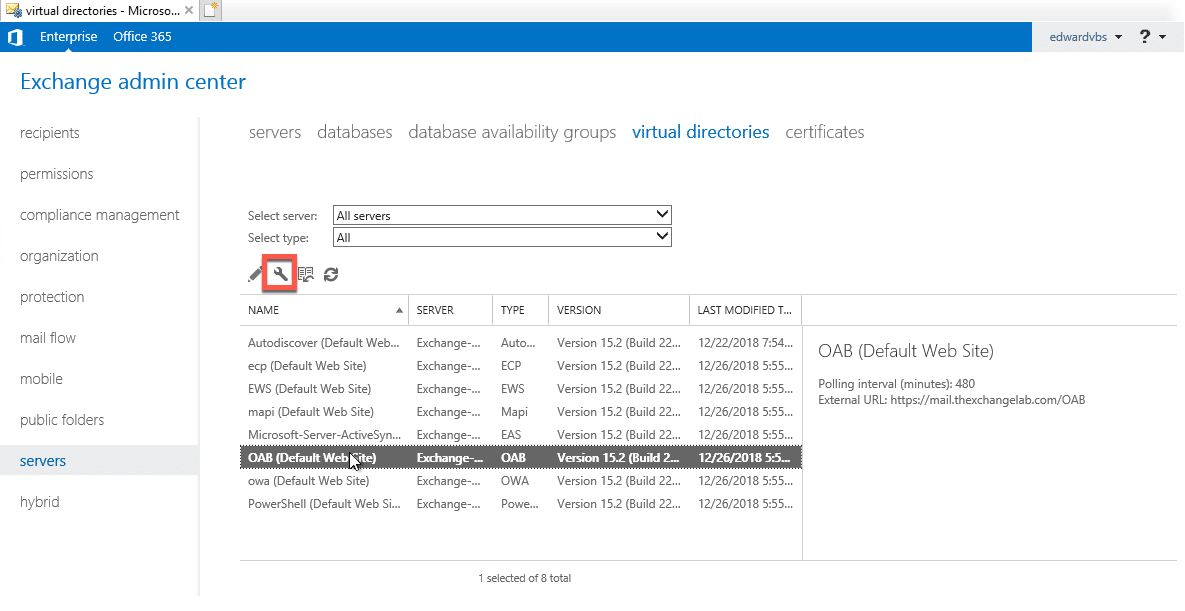1185x611 pixels.
Task: Switch to the certificates tab
Action: coord(824,131)
